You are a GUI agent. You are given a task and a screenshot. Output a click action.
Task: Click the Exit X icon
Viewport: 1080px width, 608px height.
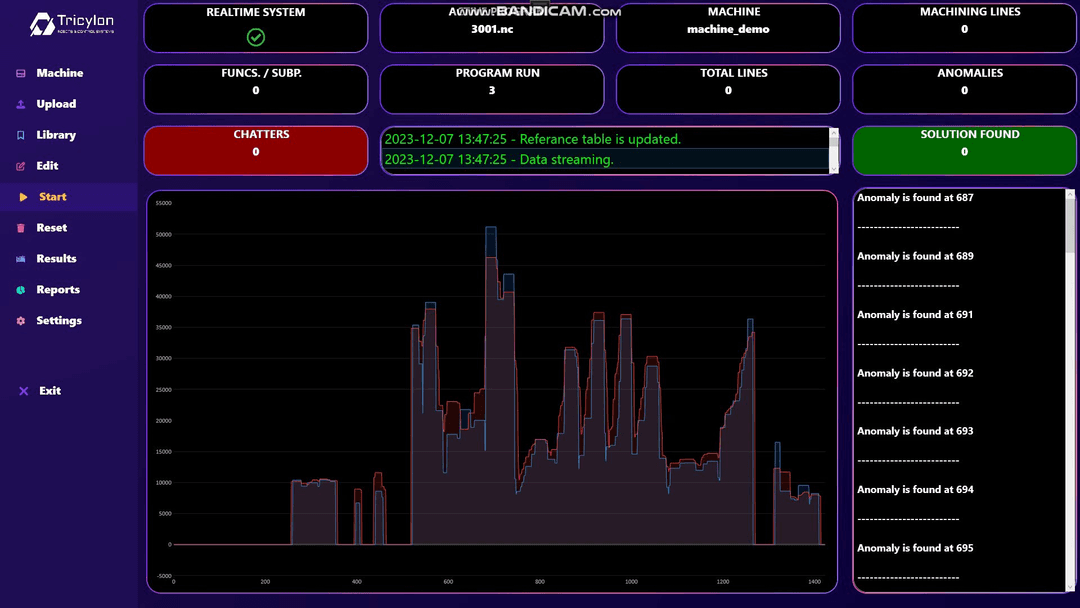coord(23,391)
